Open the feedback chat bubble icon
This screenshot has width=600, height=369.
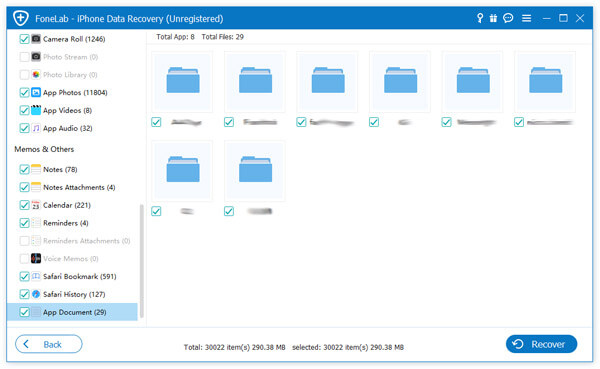point(508,18)
